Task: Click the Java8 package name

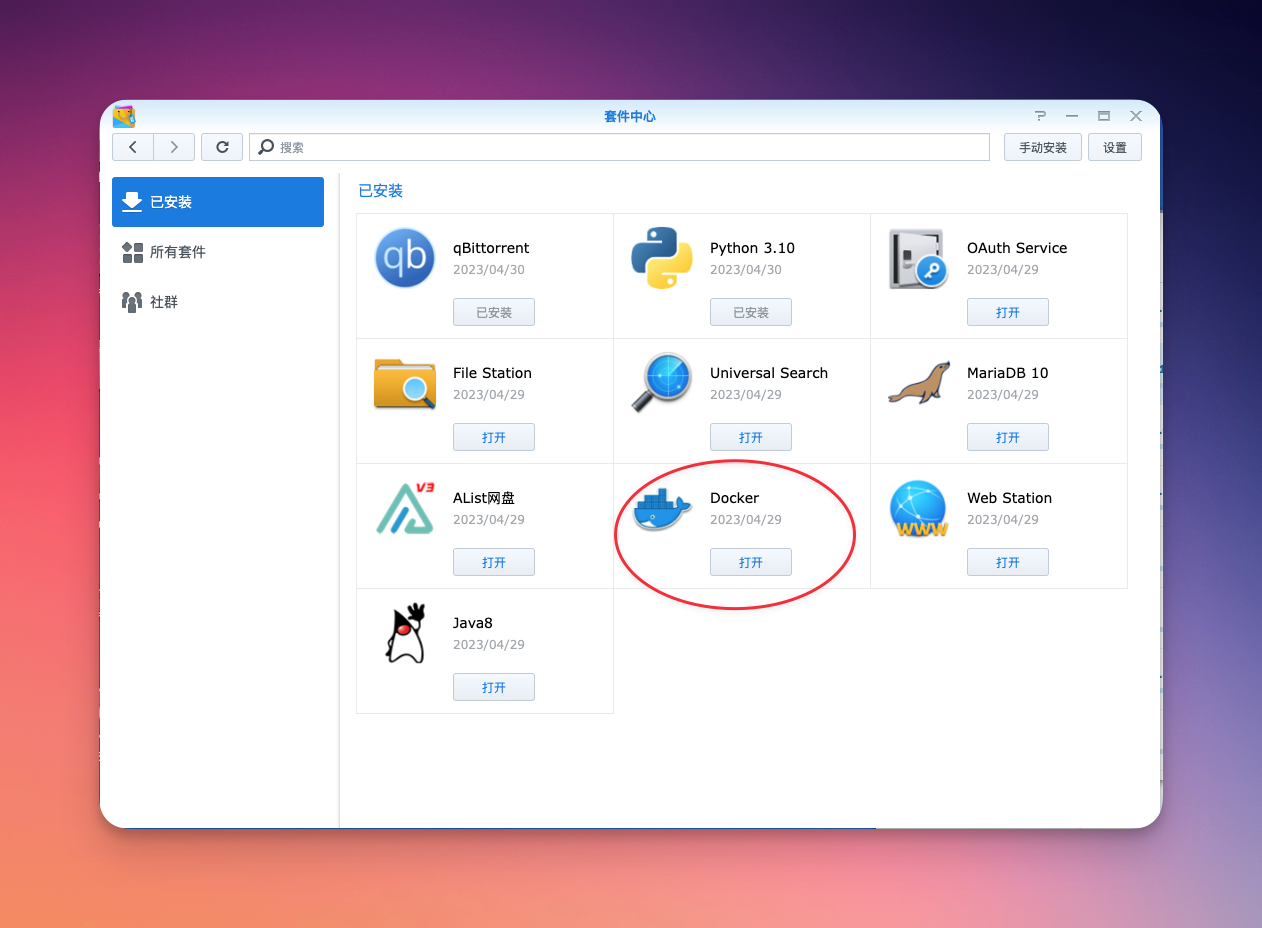Action: pyautogui.click(x=473, y=623)
